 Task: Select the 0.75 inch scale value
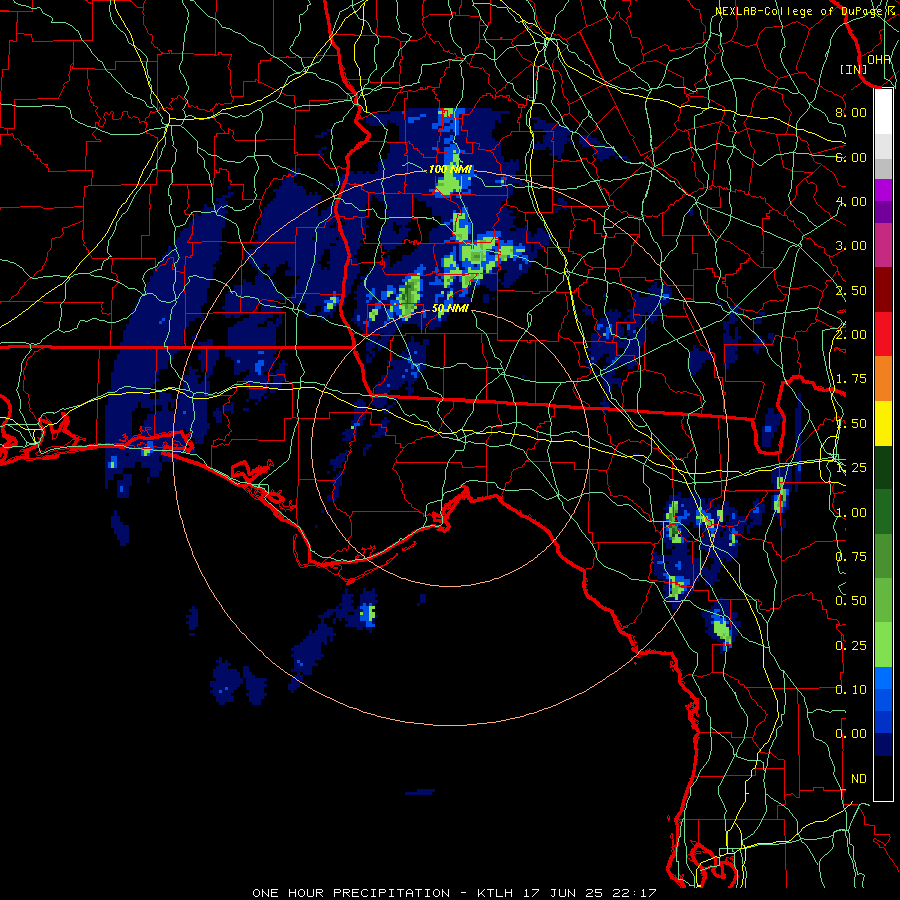(x=851, y=557)
